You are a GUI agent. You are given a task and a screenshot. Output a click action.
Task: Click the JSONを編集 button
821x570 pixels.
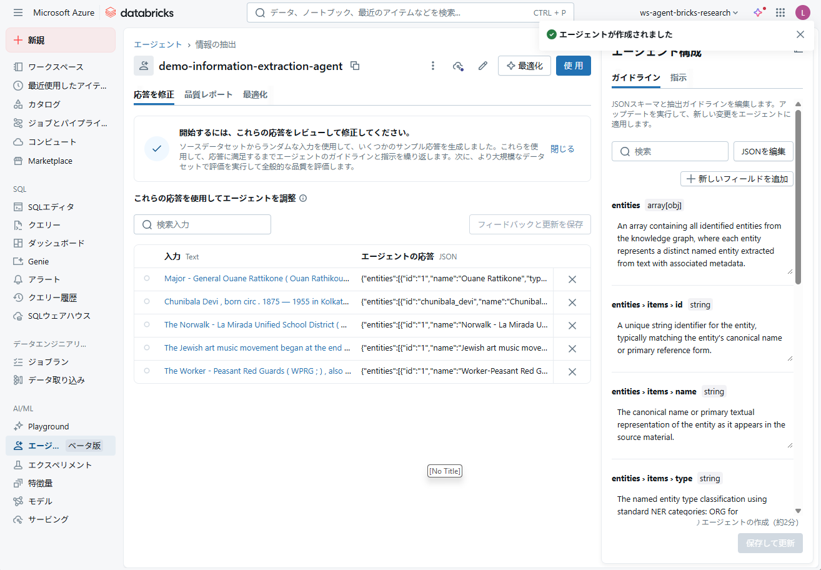click(763, 151)
